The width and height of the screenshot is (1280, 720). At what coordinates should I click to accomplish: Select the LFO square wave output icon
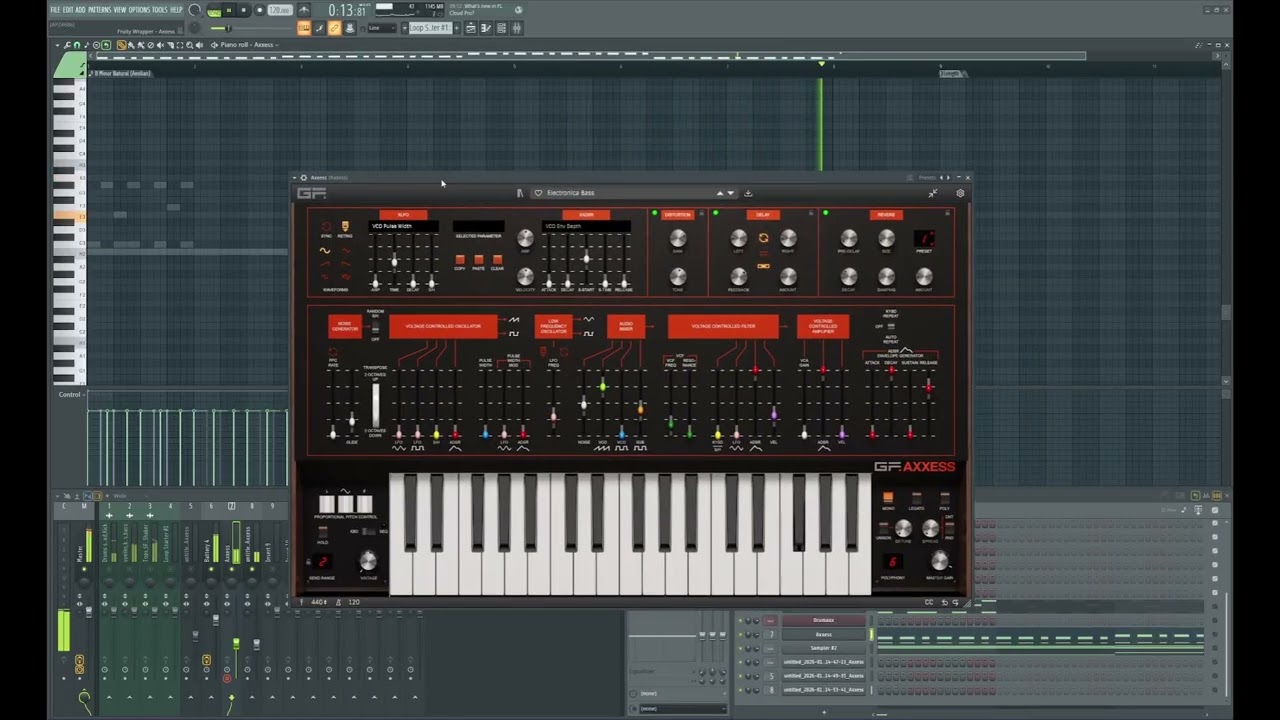(x=588, y=333)
